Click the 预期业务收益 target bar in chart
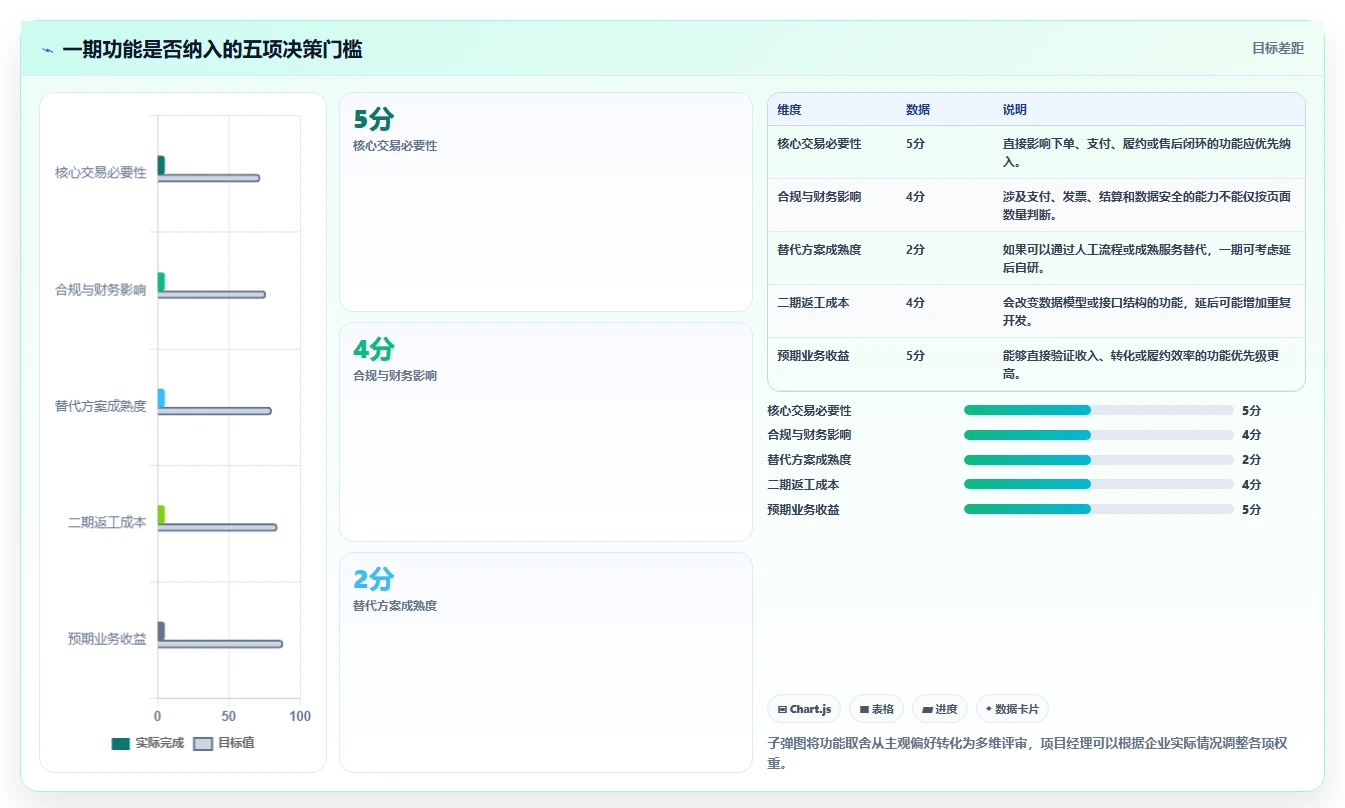 tap(220, 644)
